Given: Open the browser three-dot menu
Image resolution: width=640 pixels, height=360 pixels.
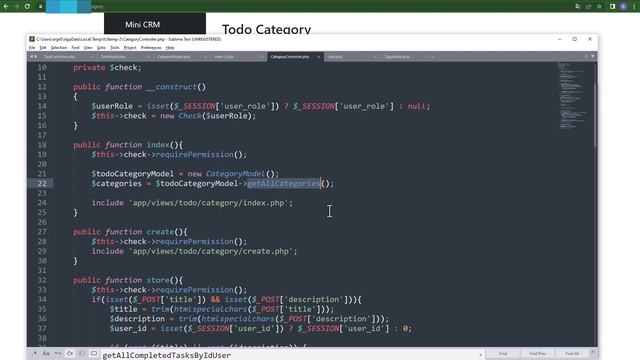Looking at the screenshot, I should [634, 7].
